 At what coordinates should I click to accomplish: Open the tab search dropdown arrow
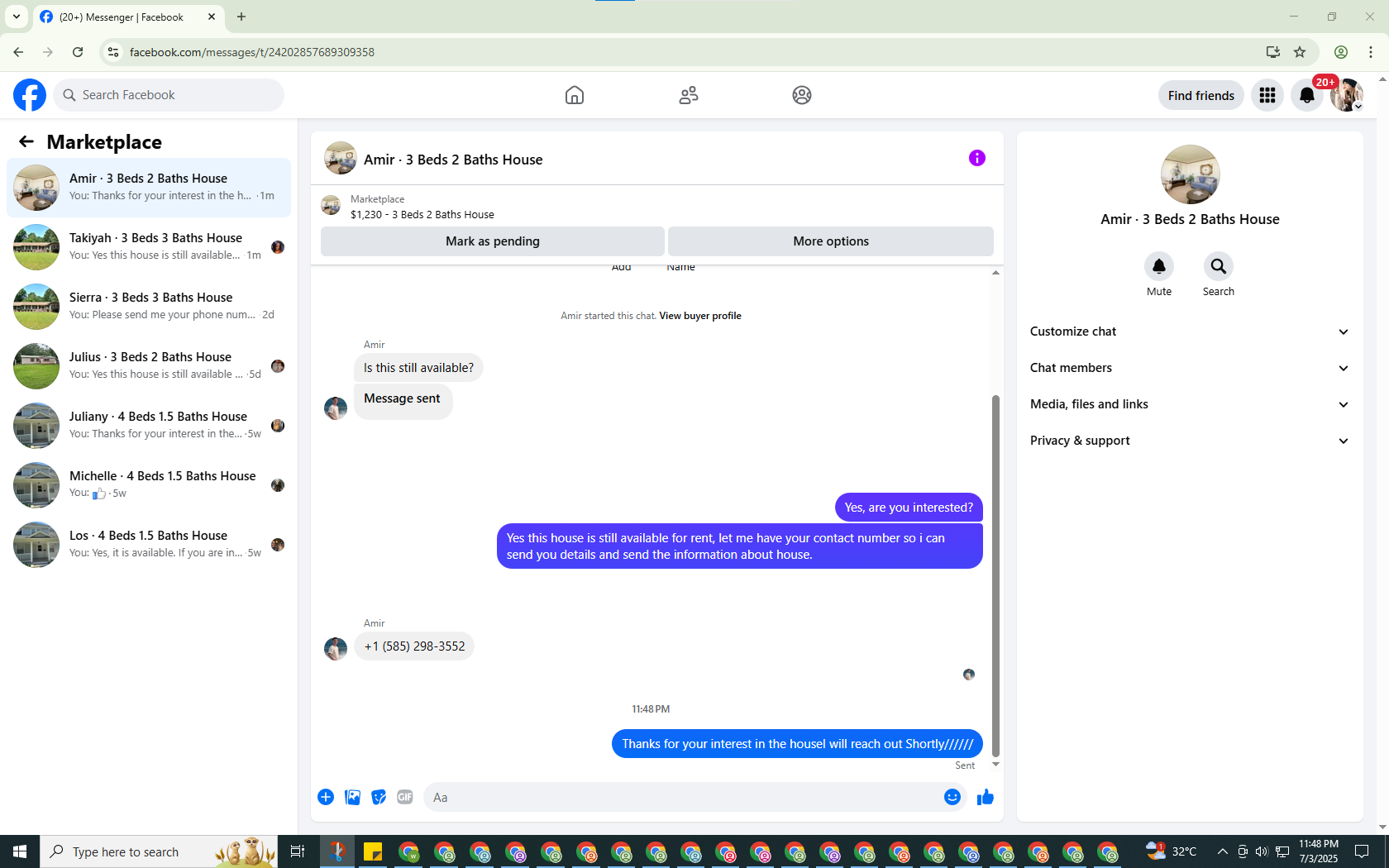pyautogui.click(x=17, y=17)
